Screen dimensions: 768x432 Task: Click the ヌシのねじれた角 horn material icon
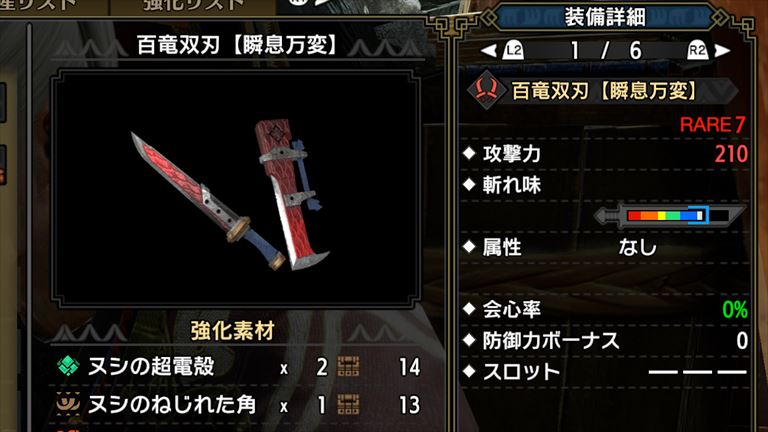pos(68,404)
